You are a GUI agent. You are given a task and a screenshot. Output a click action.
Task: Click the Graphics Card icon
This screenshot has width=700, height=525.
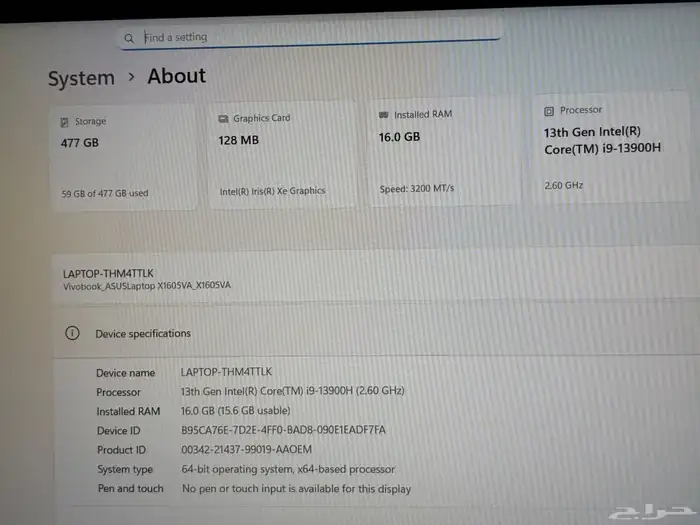[223, 118]
